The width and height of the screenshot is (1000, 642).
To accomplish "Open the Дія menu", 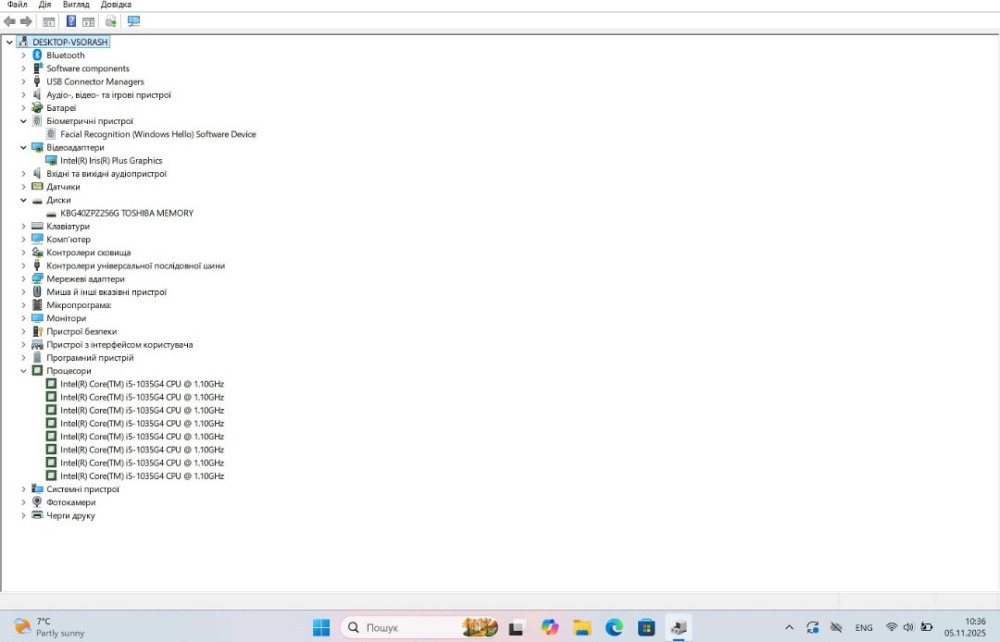I will (x=45, y=5).
